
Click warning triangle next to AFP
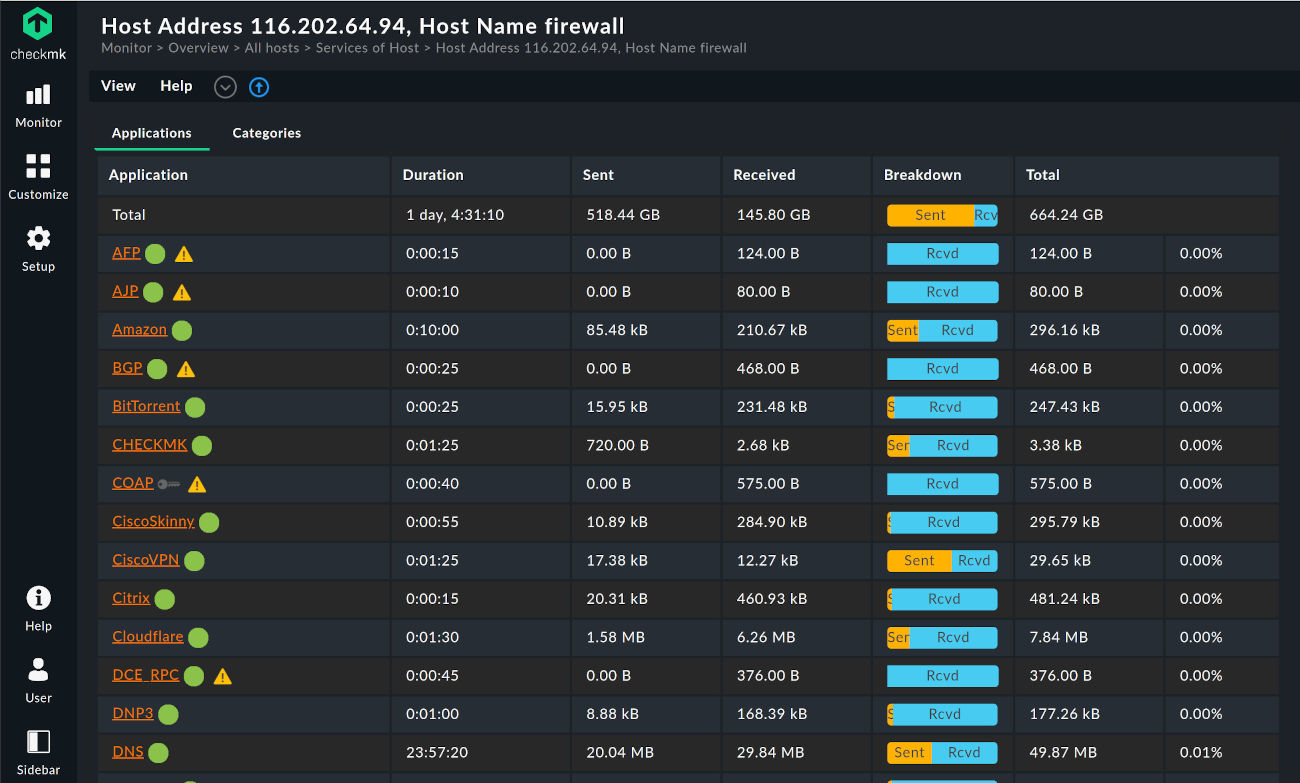click(184, 254)
